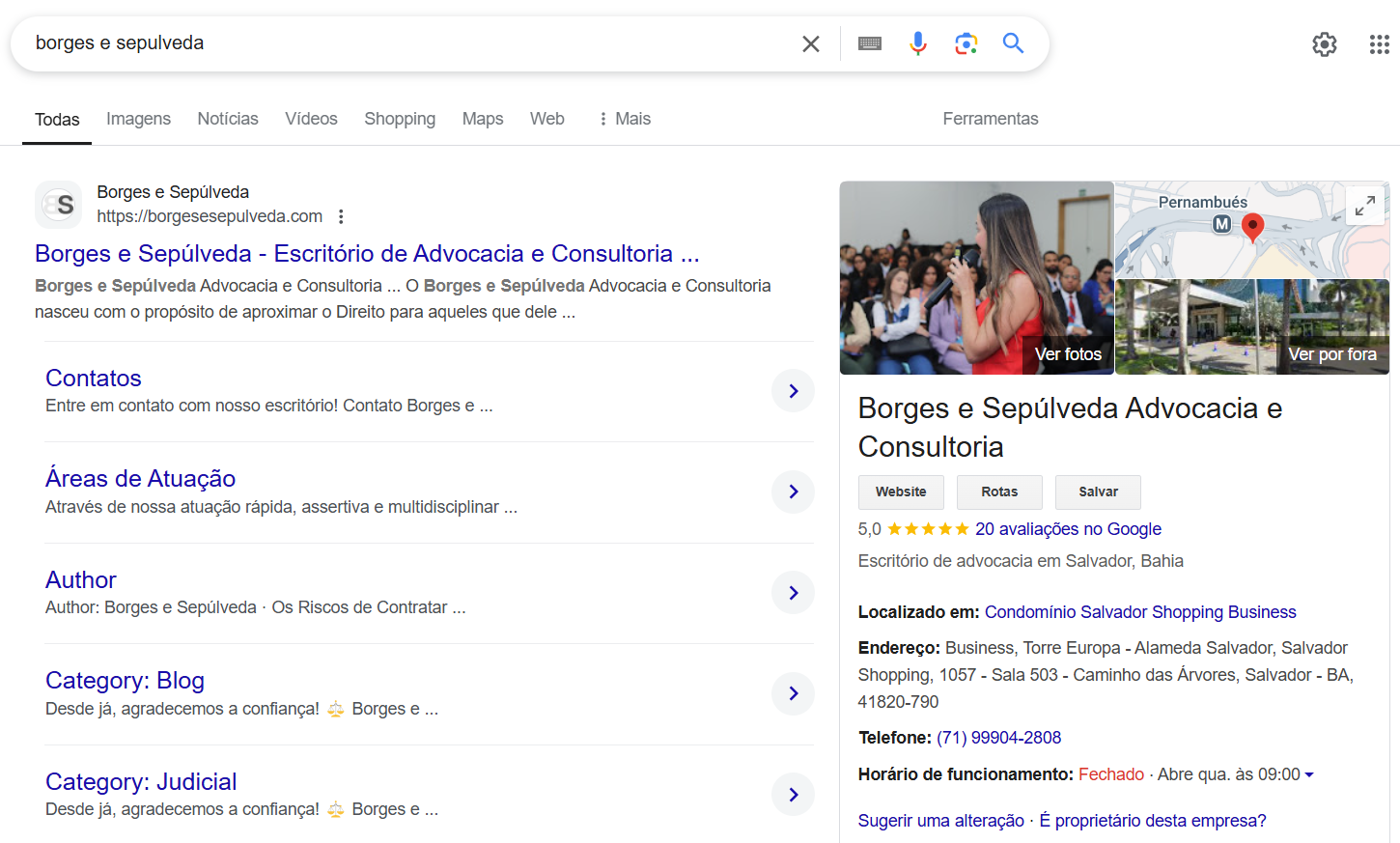Click the Borges e Sepúlveda site favicon
This screenshot has width=1400, height=843.
tap(59, 205)
